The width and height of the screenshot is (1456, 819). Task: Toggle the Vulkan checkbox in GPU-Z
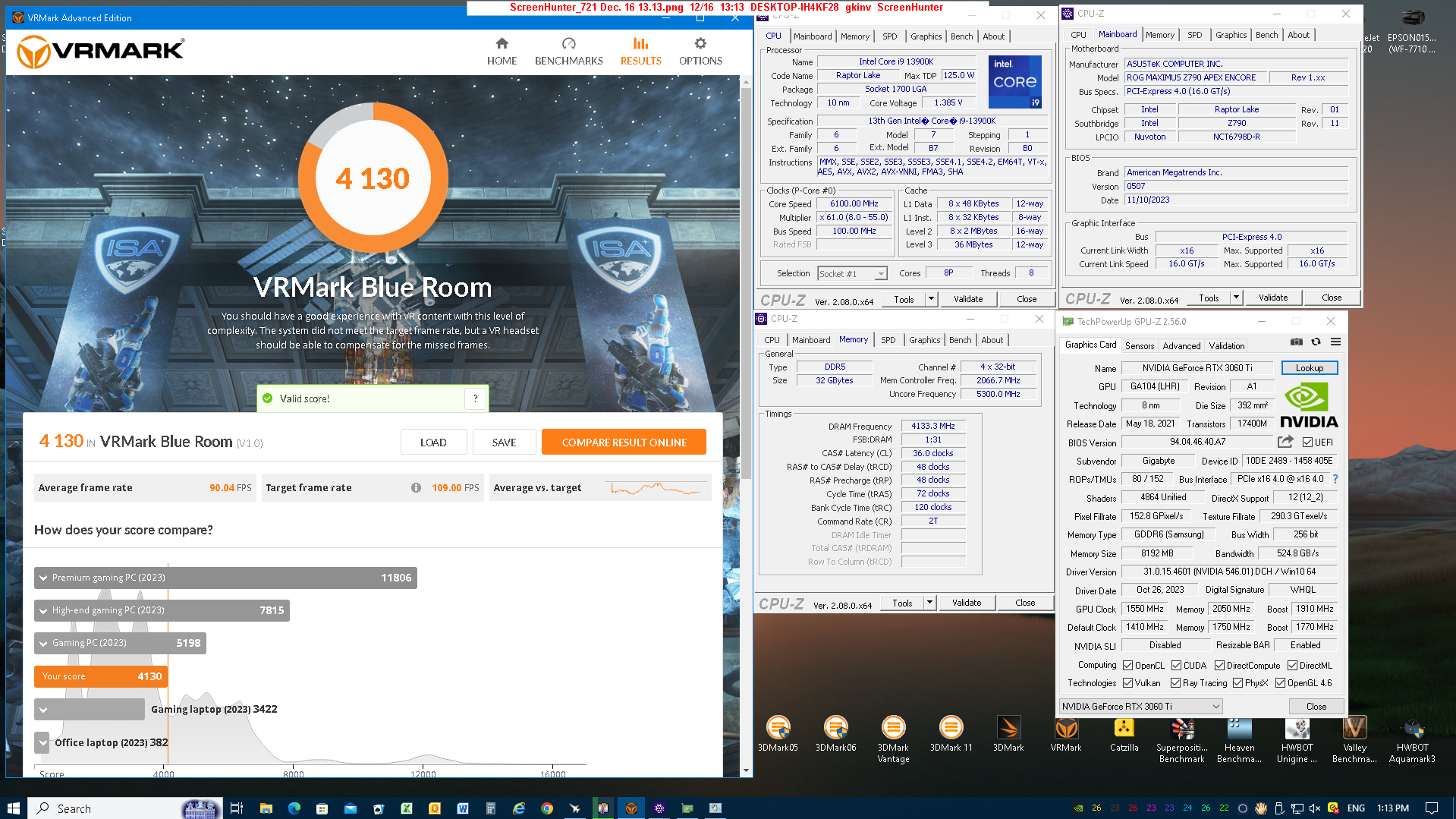(1127, 683)
